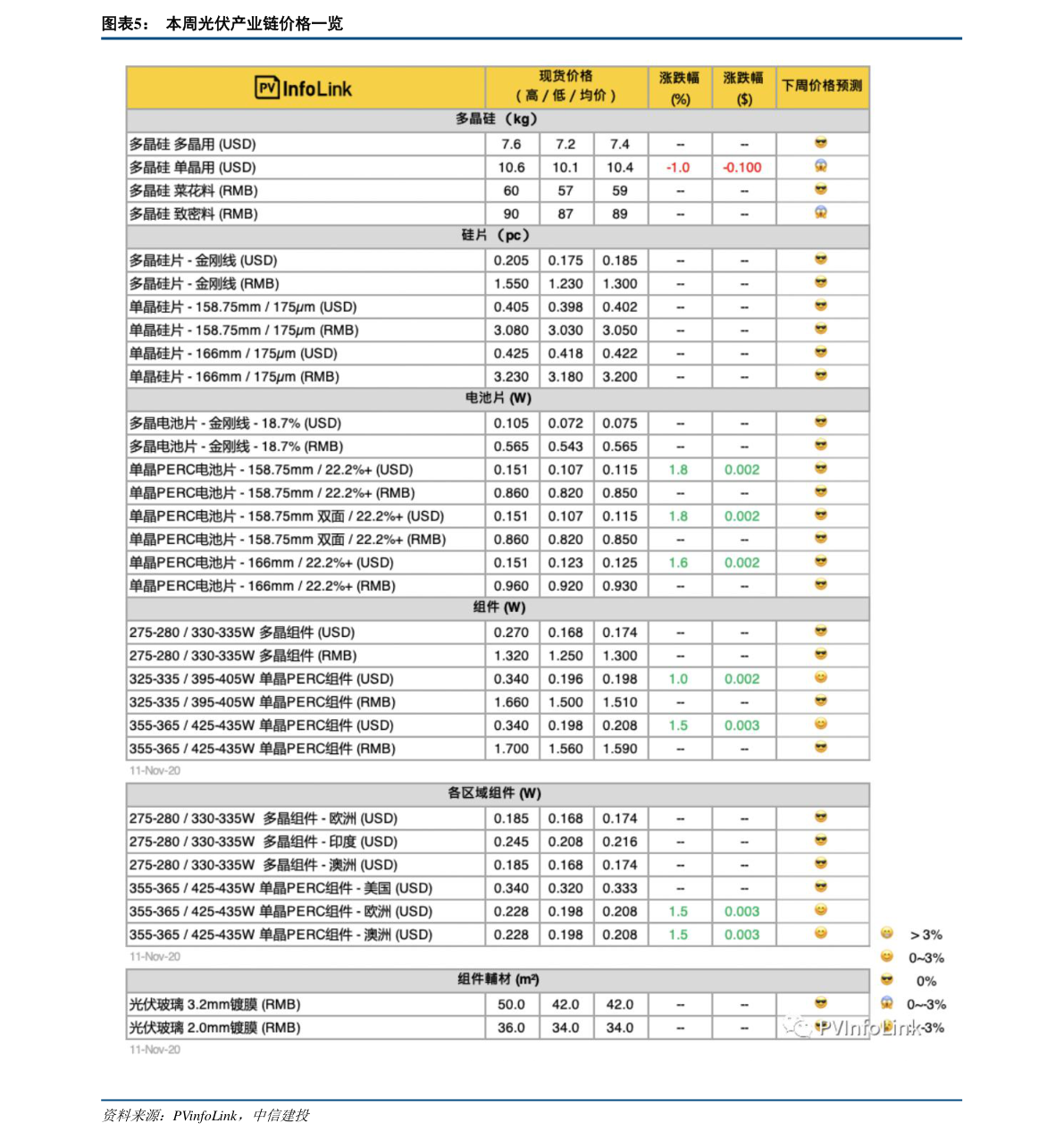Click the PV InfoLink logo in table header
Image resolution: width=1064 pixels, height=1140 pixels.
pos(304,88)
